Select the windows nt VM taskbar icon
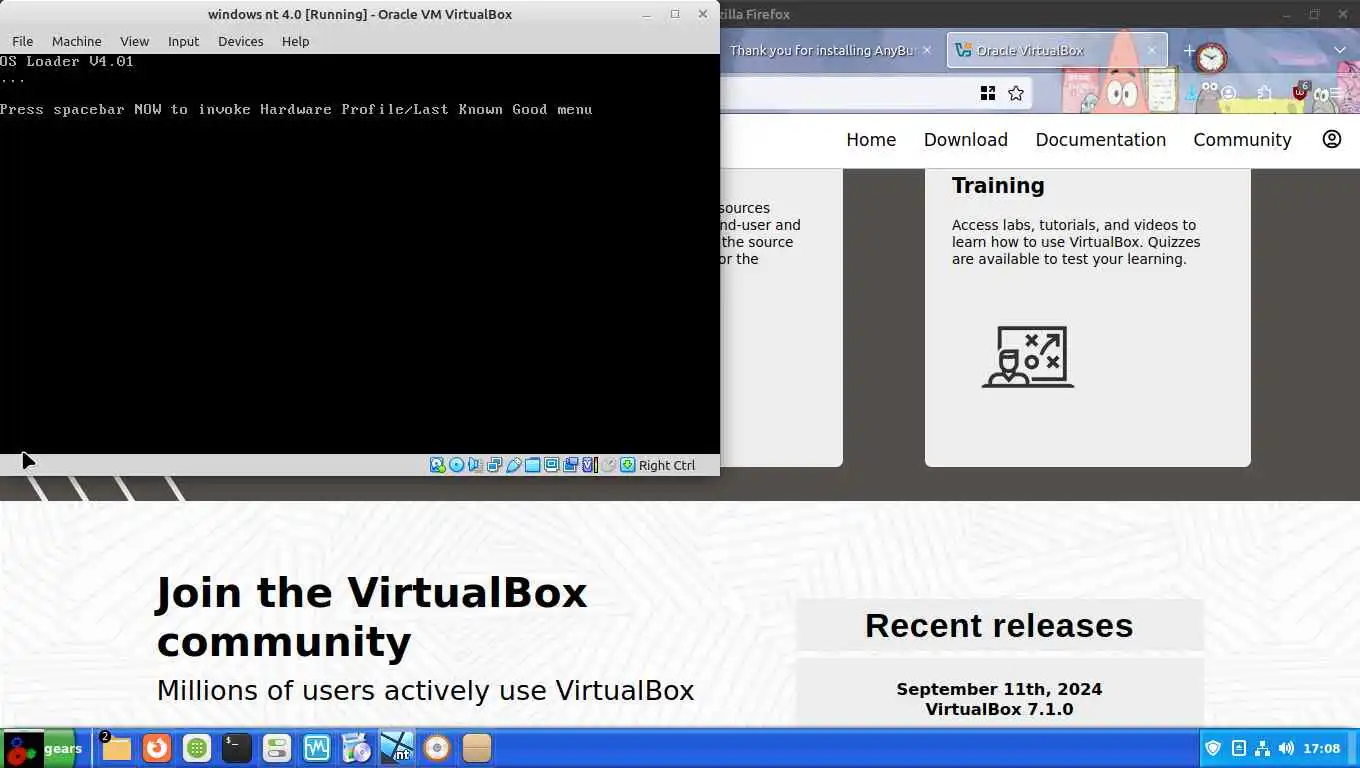Screen dimensions: 1360x768 click(x=397, y=748)
